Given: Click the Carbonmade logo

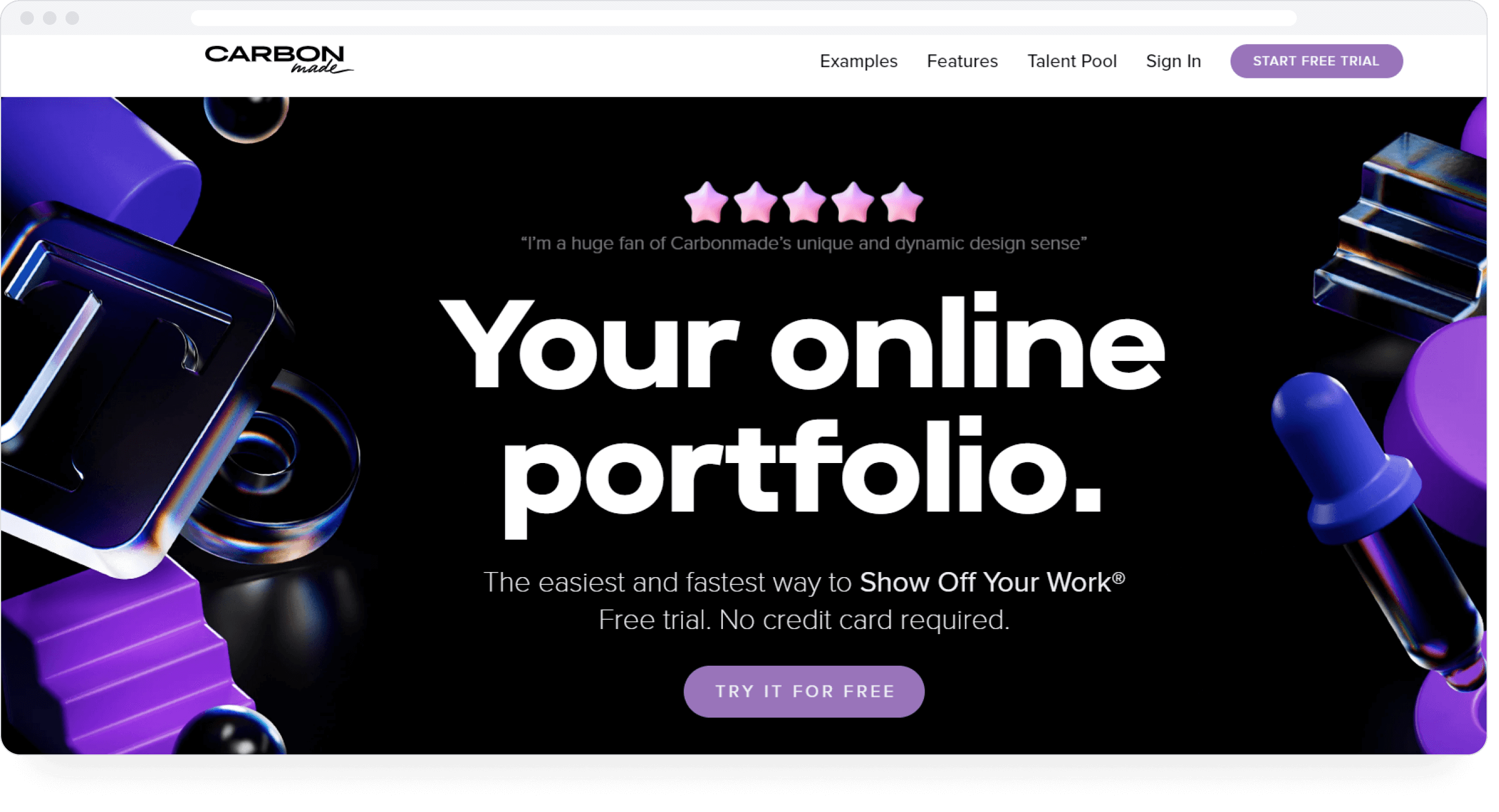Looking at the screenshot, I should point(280,60).
